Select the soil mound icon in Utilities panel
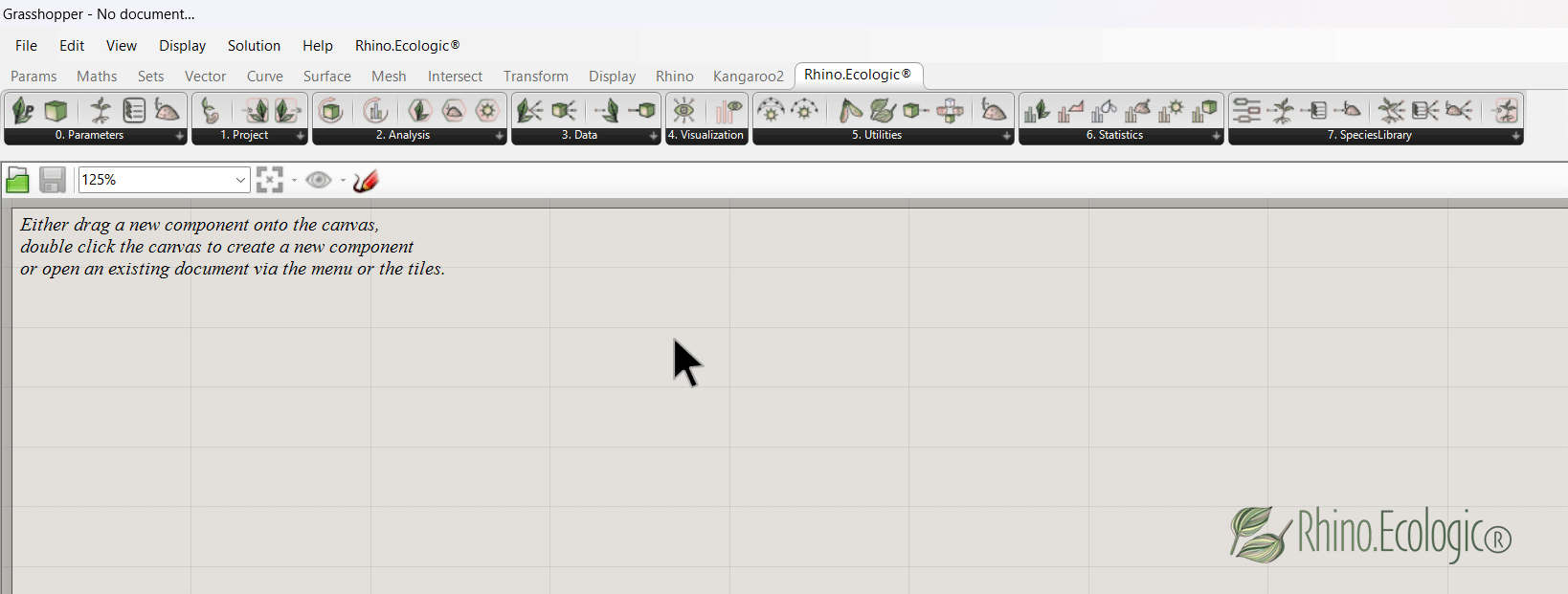Viewport: 1568px width, 594px height. point(995,111)
